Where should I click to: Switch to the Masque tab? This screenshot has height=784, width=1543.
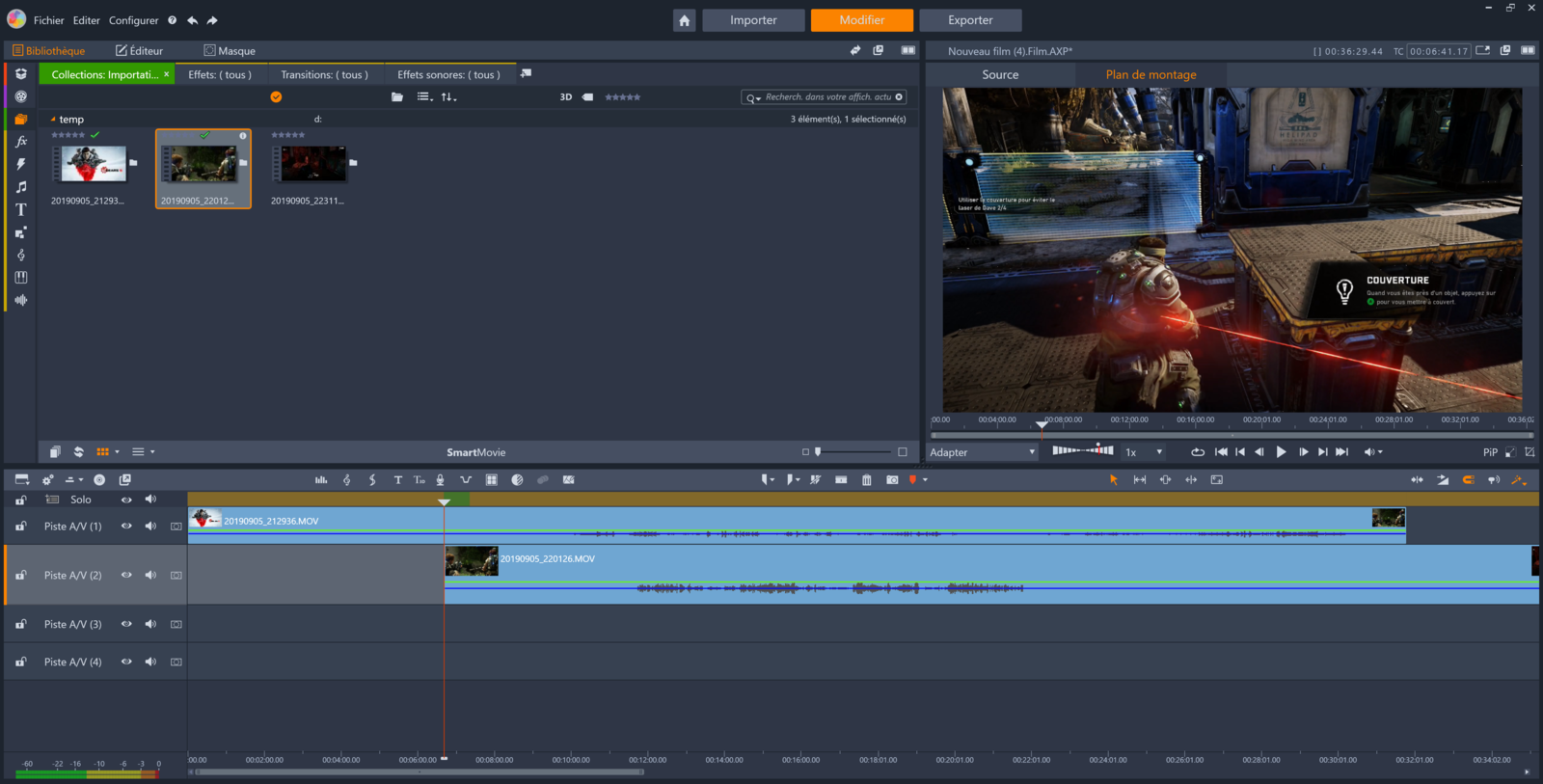click(230, 51)
